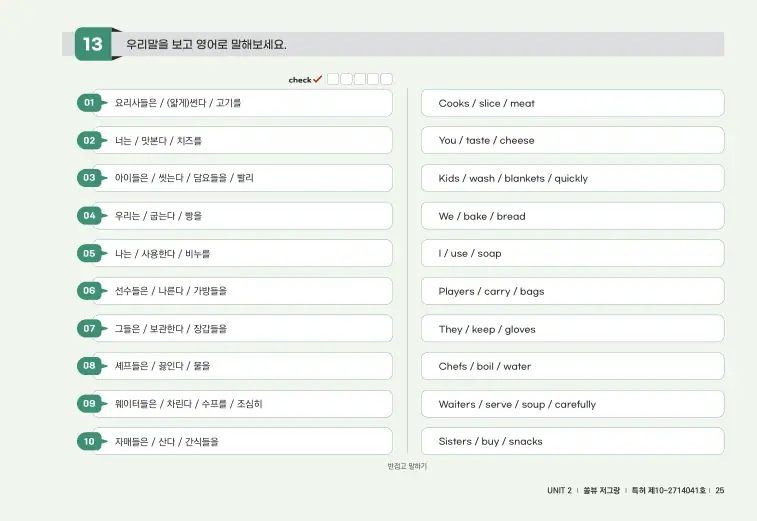Tick the fifth check box after 'check'
The height and width of the screenshot is (521, 757).
(386, 79)
